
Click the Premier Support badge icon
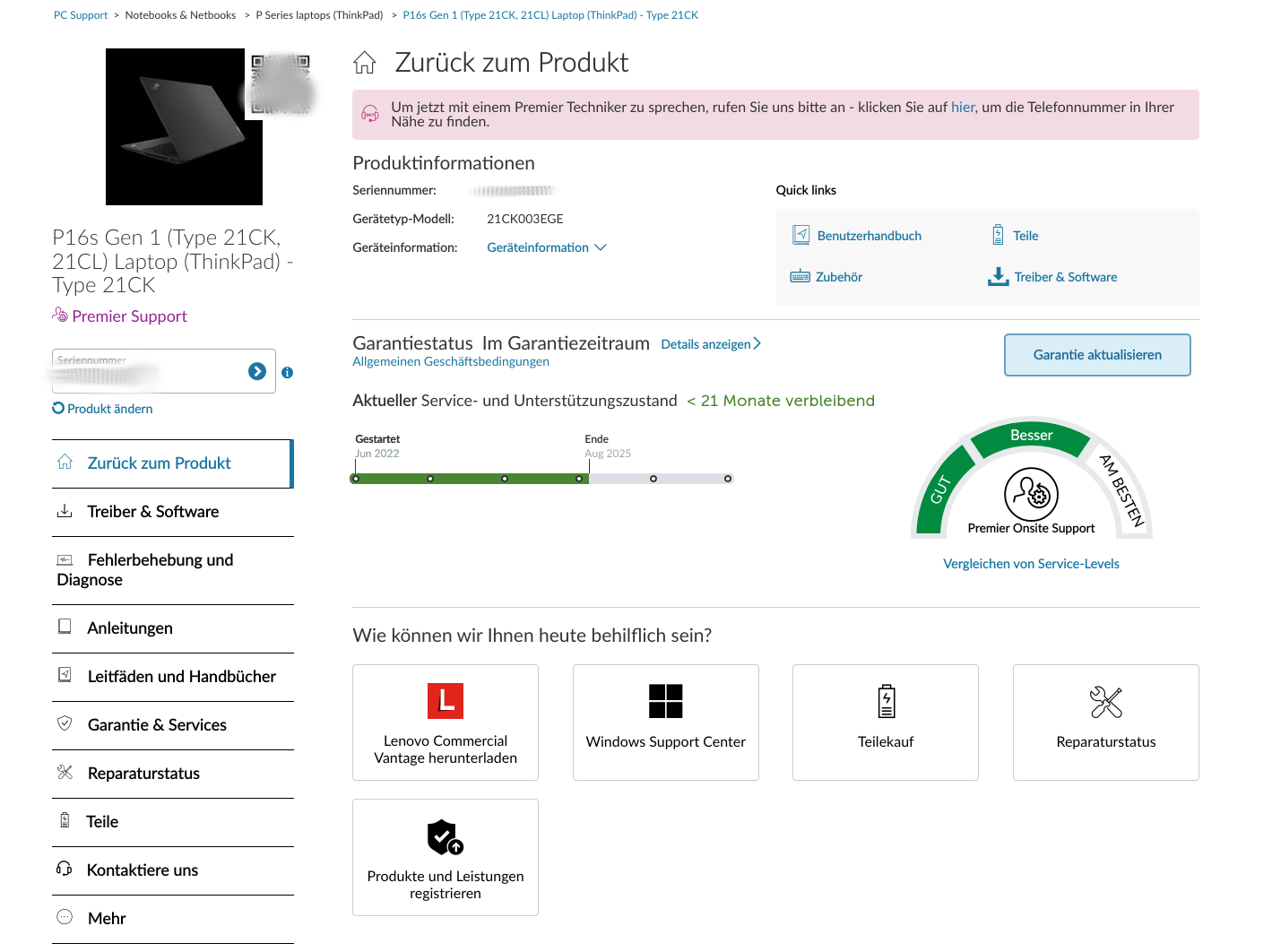pyautogui.click(x=60, y=316)
